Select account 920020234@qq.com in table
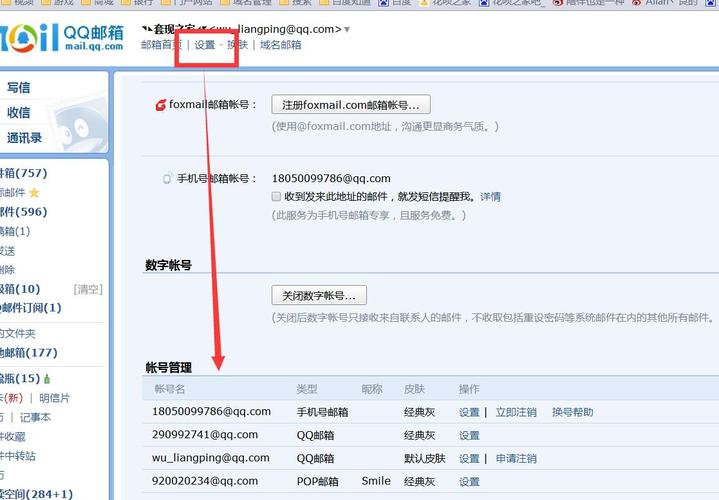Image resolution: width=719 pixels, height=500 pixels. pos(205,481)
